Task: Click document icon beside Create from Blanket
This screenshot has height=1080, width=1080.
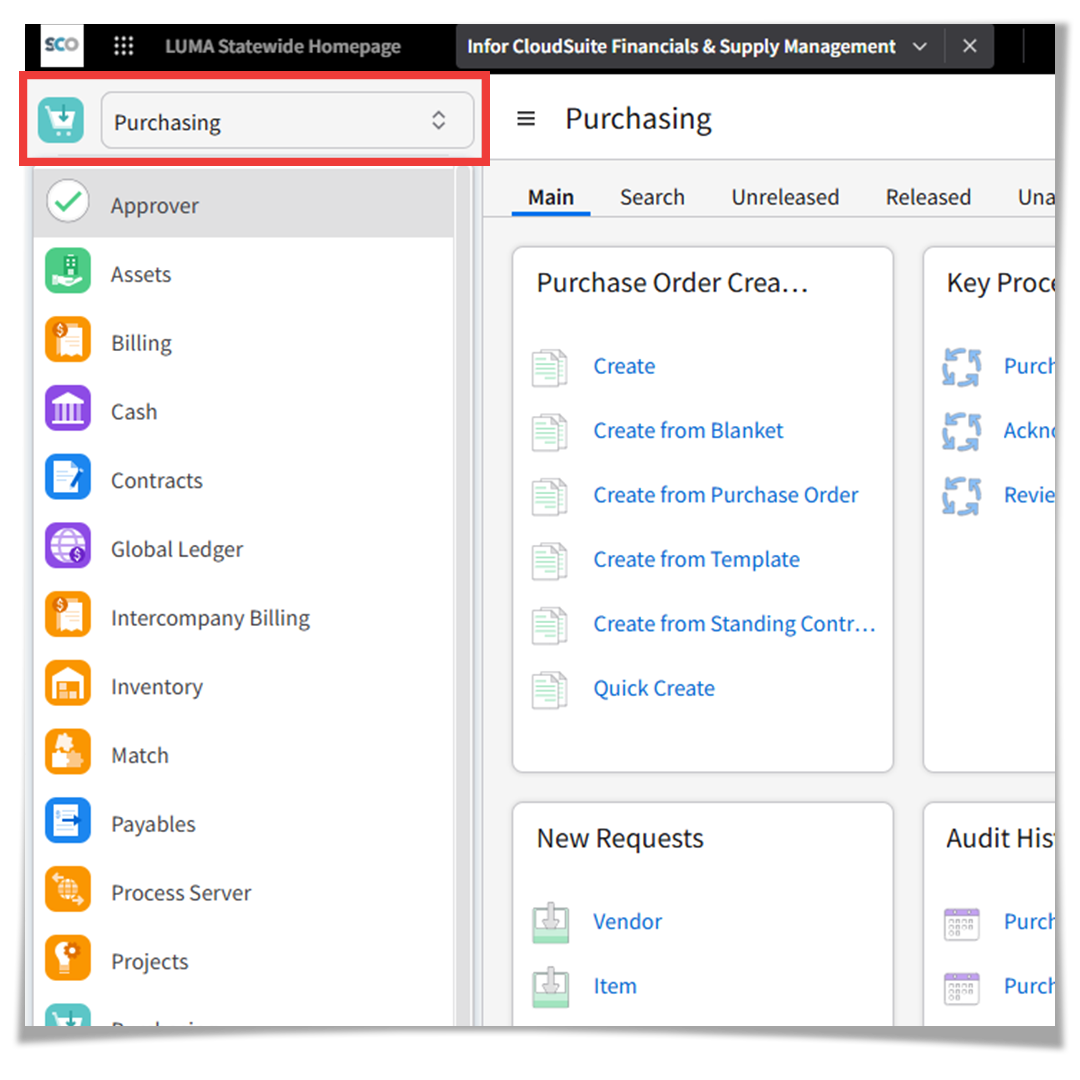Action: 550,433
